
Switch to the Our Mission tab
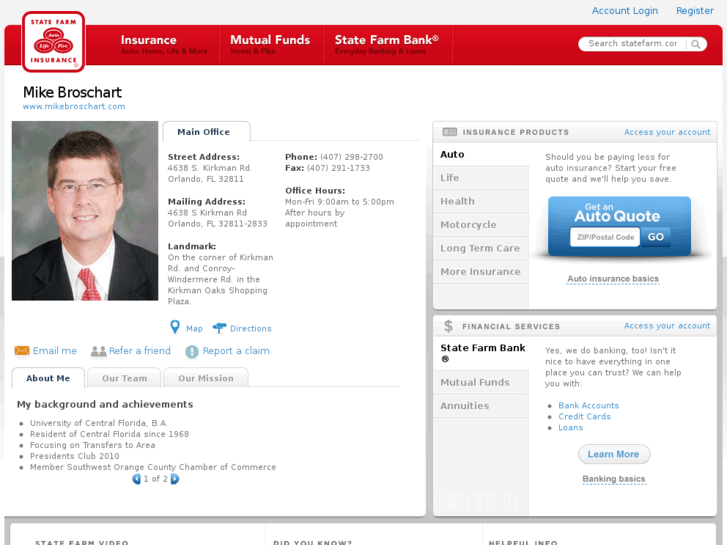tap(206, 378)
